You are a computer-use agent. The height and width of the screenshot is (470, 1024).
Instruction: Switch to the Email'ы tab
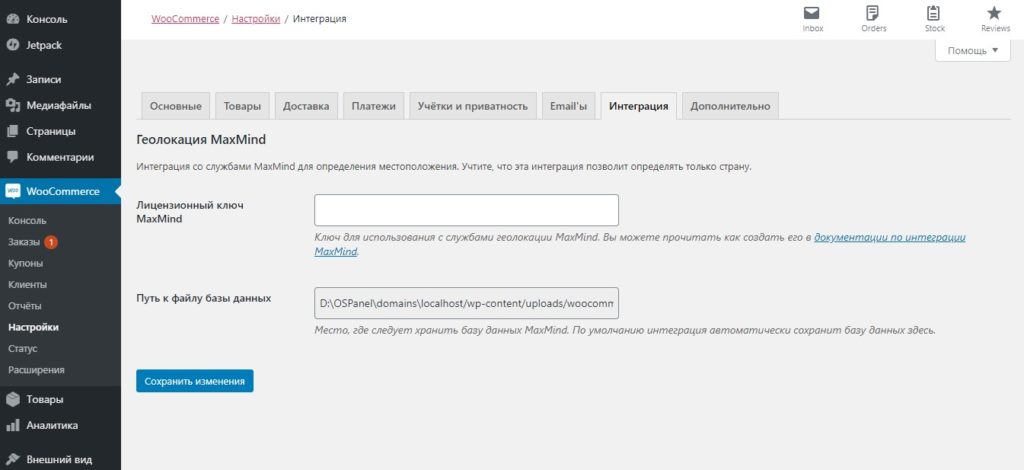click(568, 106)
